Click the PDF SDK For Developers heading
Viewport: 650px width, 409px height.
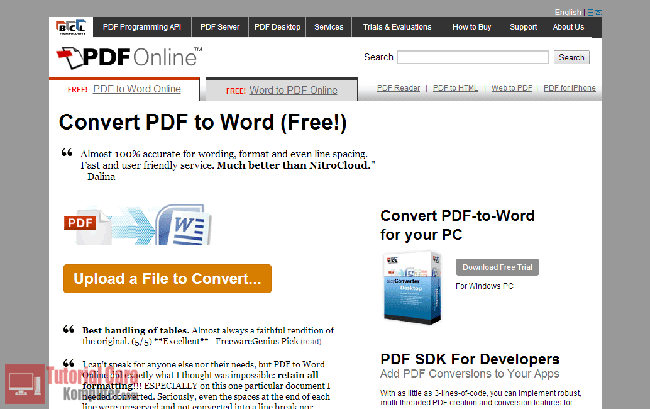tap(470, 359)
